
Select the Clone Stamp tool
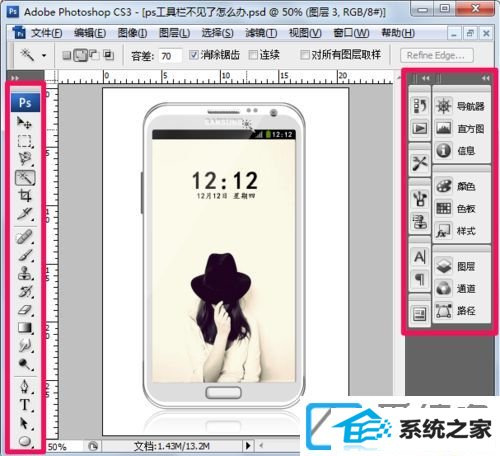[25, 273]
